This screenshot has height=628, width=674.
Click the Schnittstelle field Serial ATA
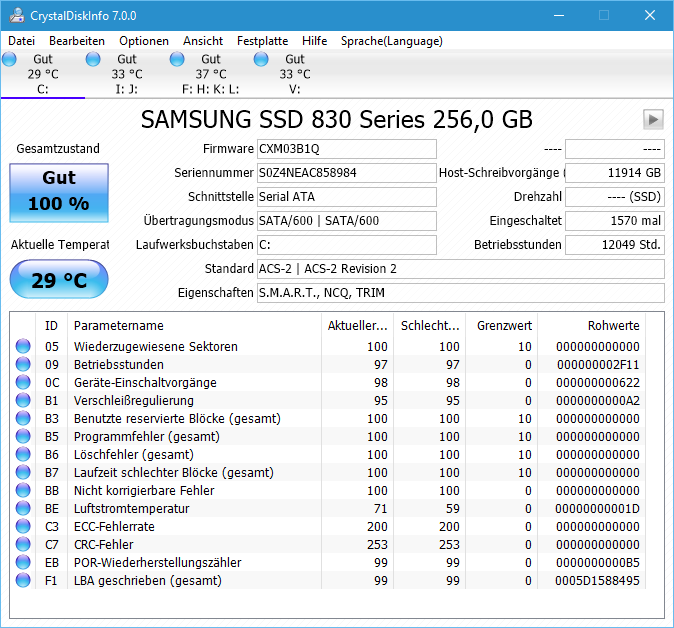[347, 197]
